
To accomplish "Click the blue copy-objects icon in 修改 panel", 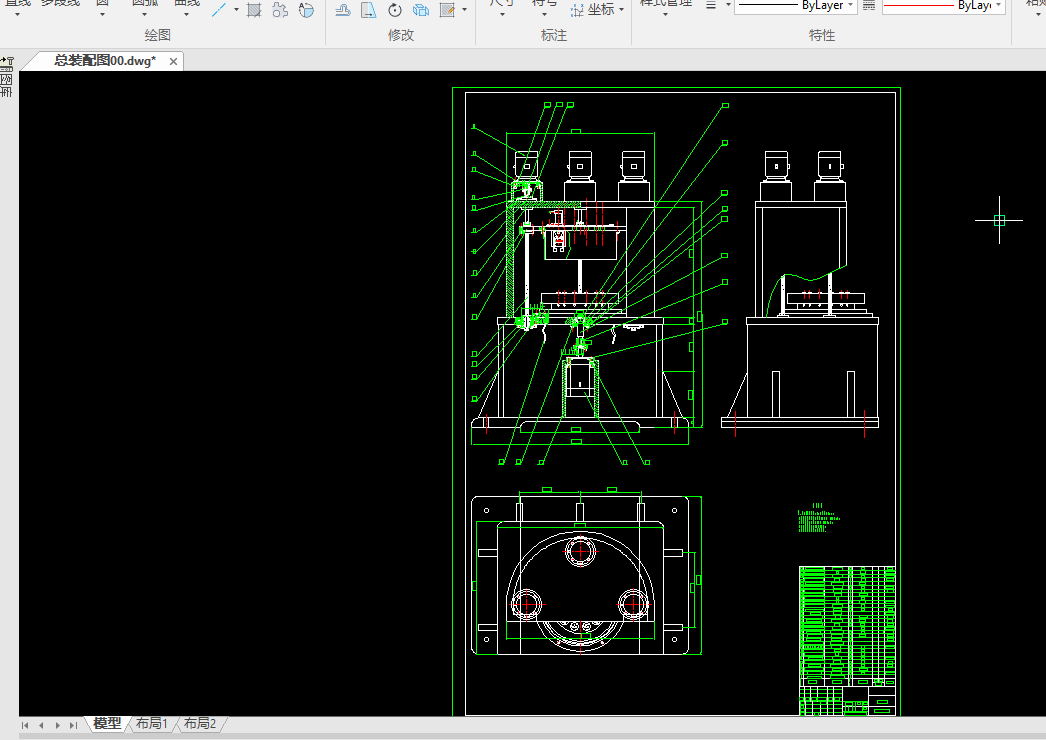I will pyautogui.click(x=421, y=10).
